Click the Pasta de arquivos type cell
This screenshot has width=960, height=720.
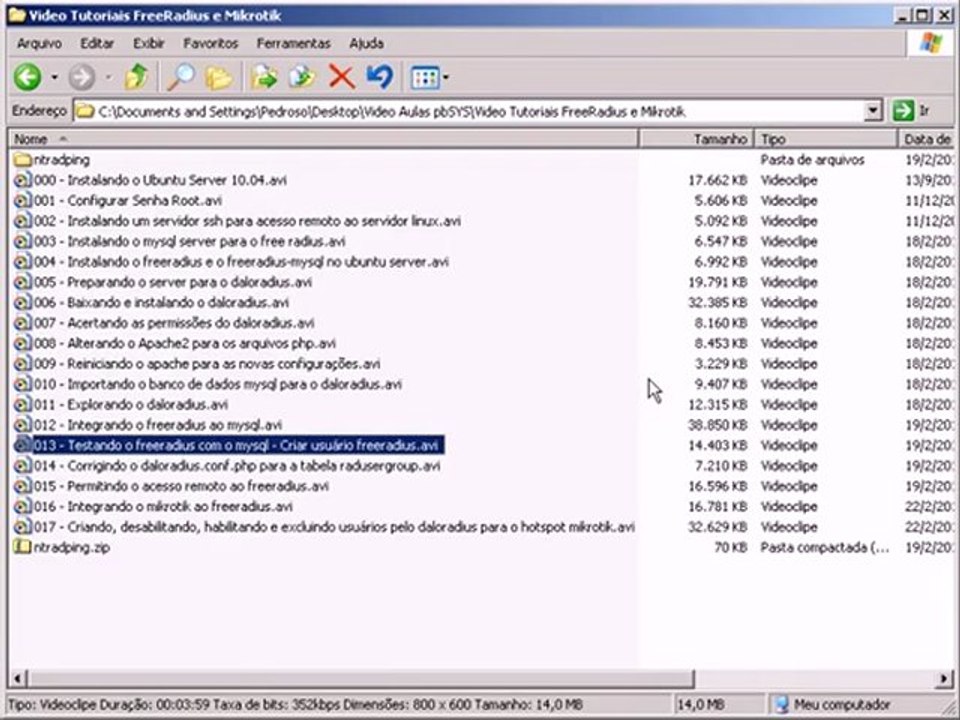tap(812, 160)
